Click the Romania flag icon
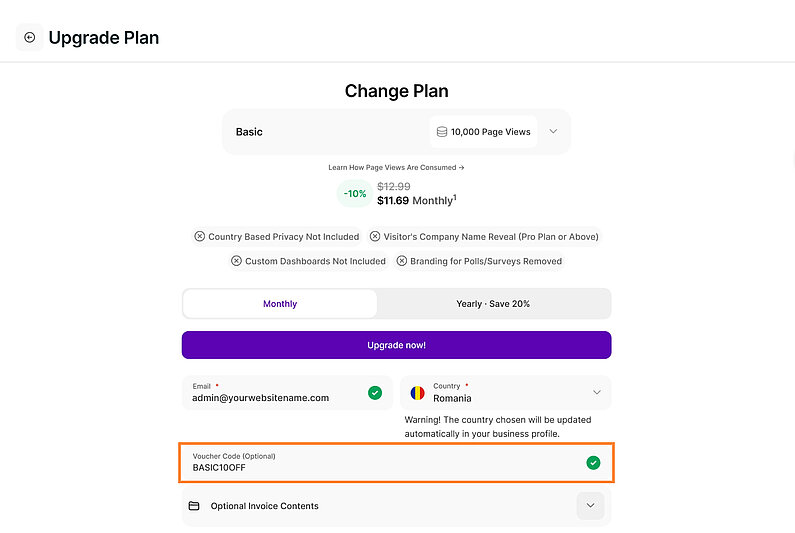The height and width of the screenshot is (533, 795). pos(418,392)
